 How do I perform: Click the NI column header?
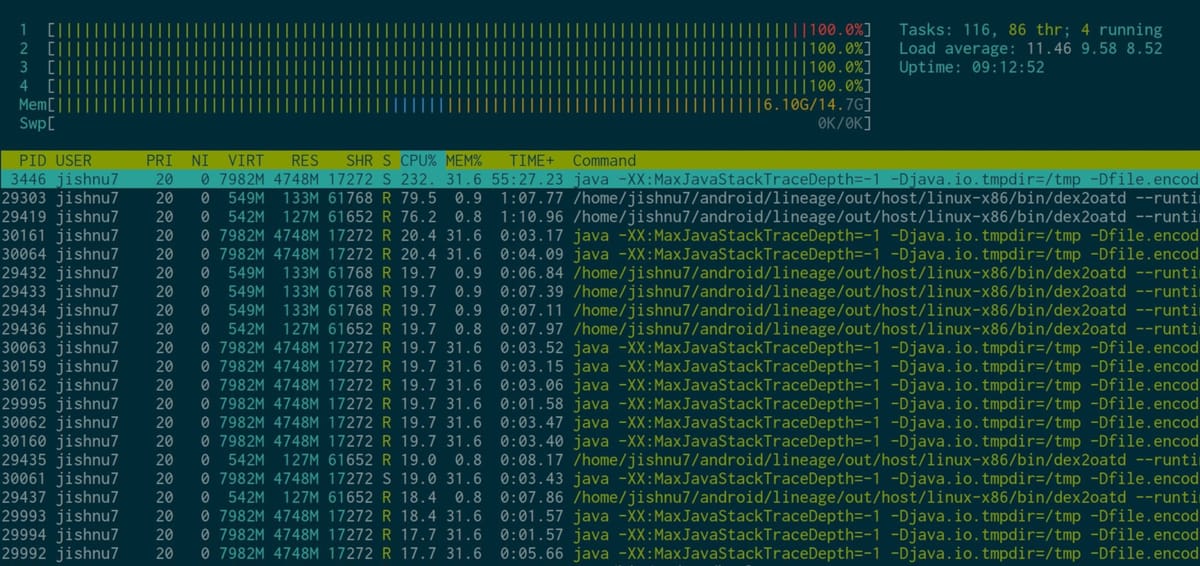point(200,160)
